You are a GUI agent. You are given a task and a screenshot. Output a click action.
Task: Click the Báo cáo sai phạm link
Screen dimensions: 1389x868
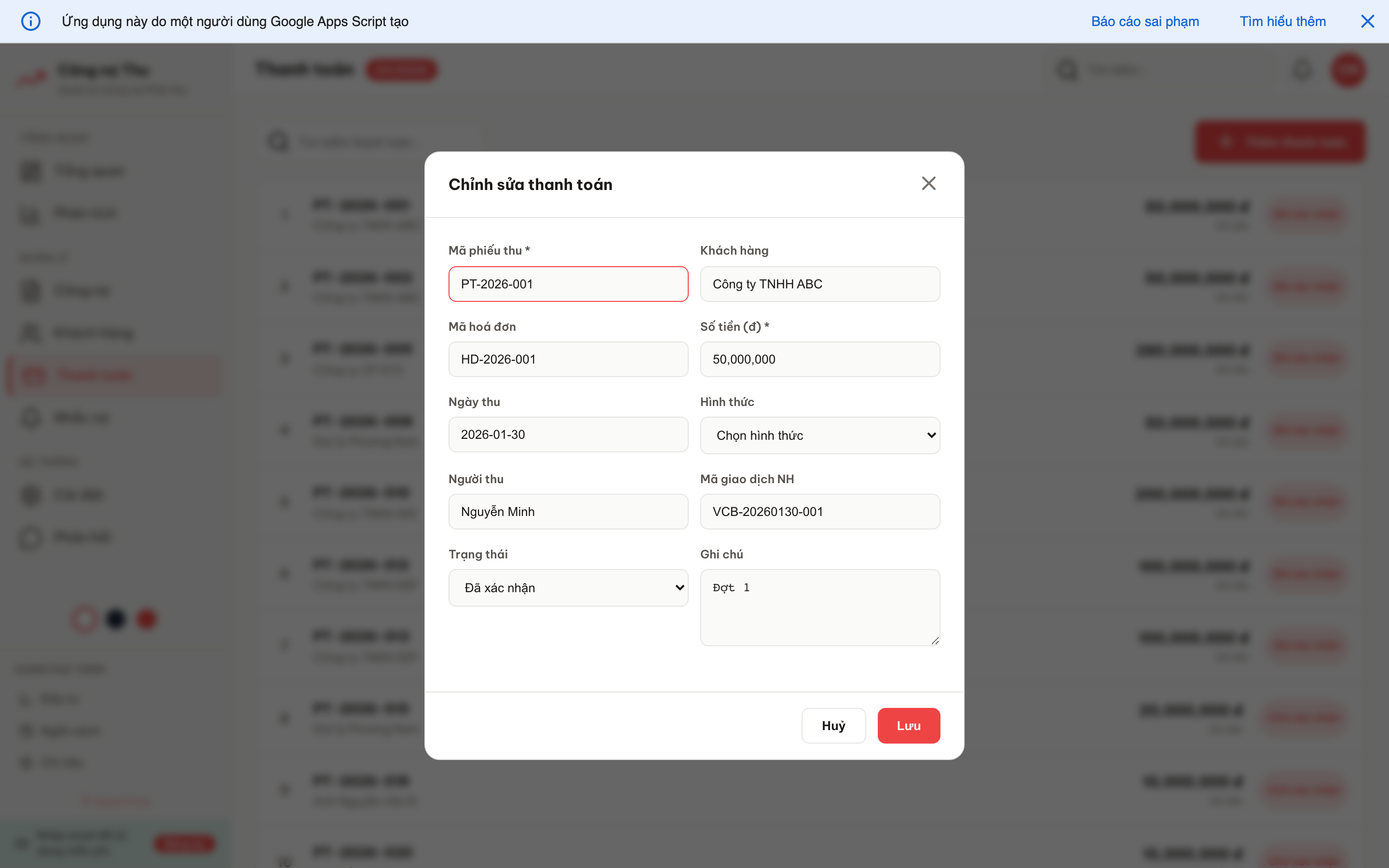1144,21
